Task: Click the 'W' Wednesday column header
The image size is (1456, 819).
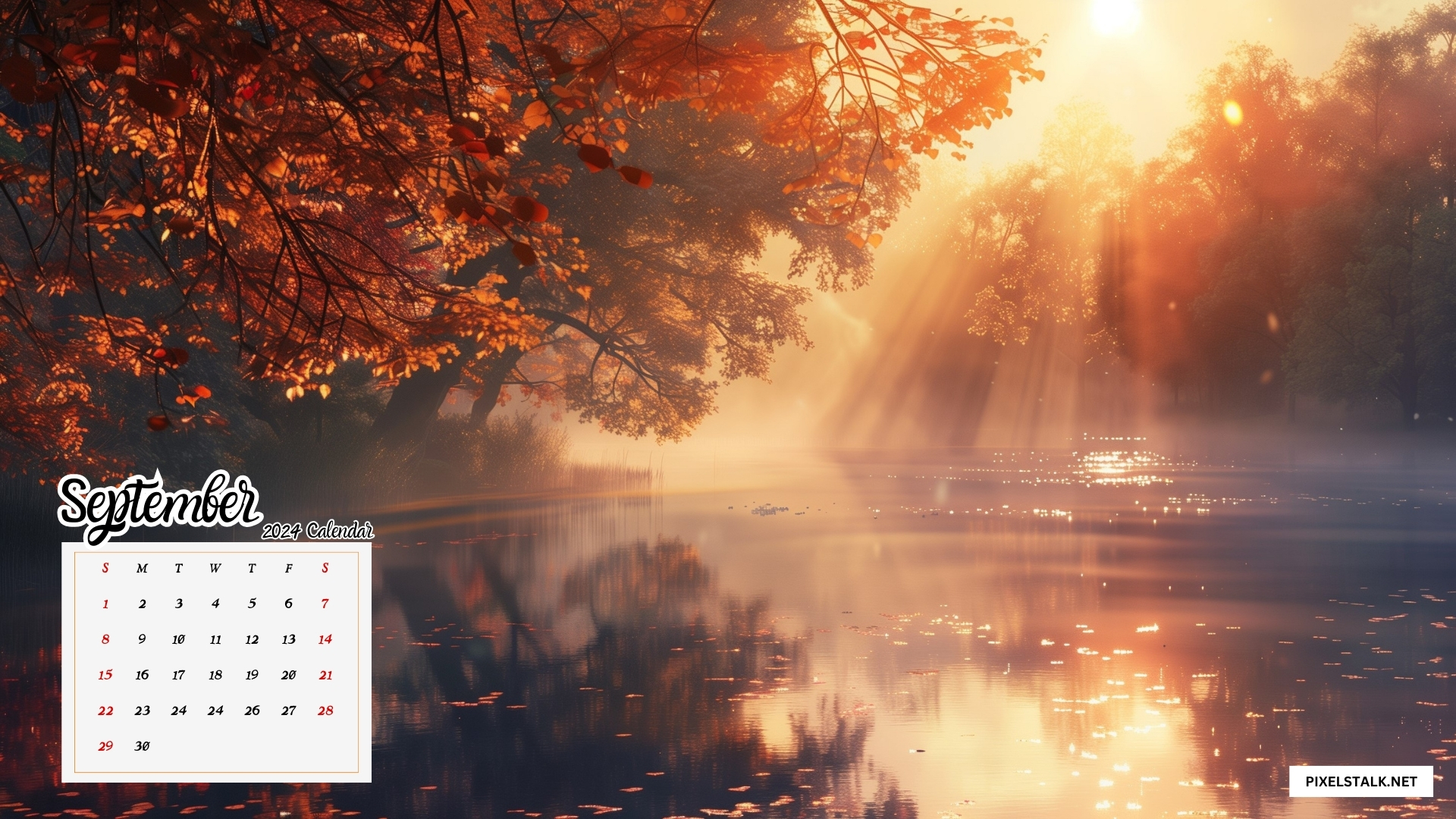Action: (215, 568)
